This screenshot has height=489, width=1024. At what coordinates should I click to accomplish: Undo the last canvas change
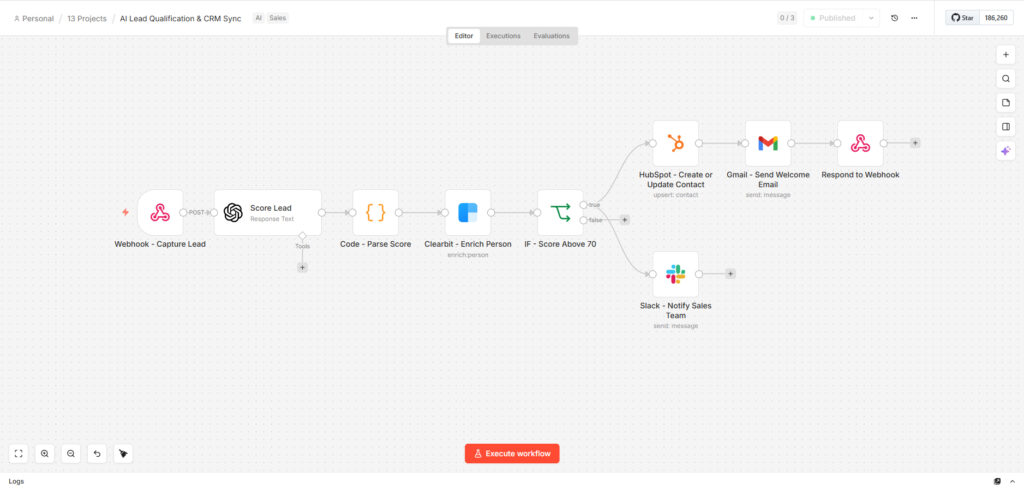tap(97, 454)
